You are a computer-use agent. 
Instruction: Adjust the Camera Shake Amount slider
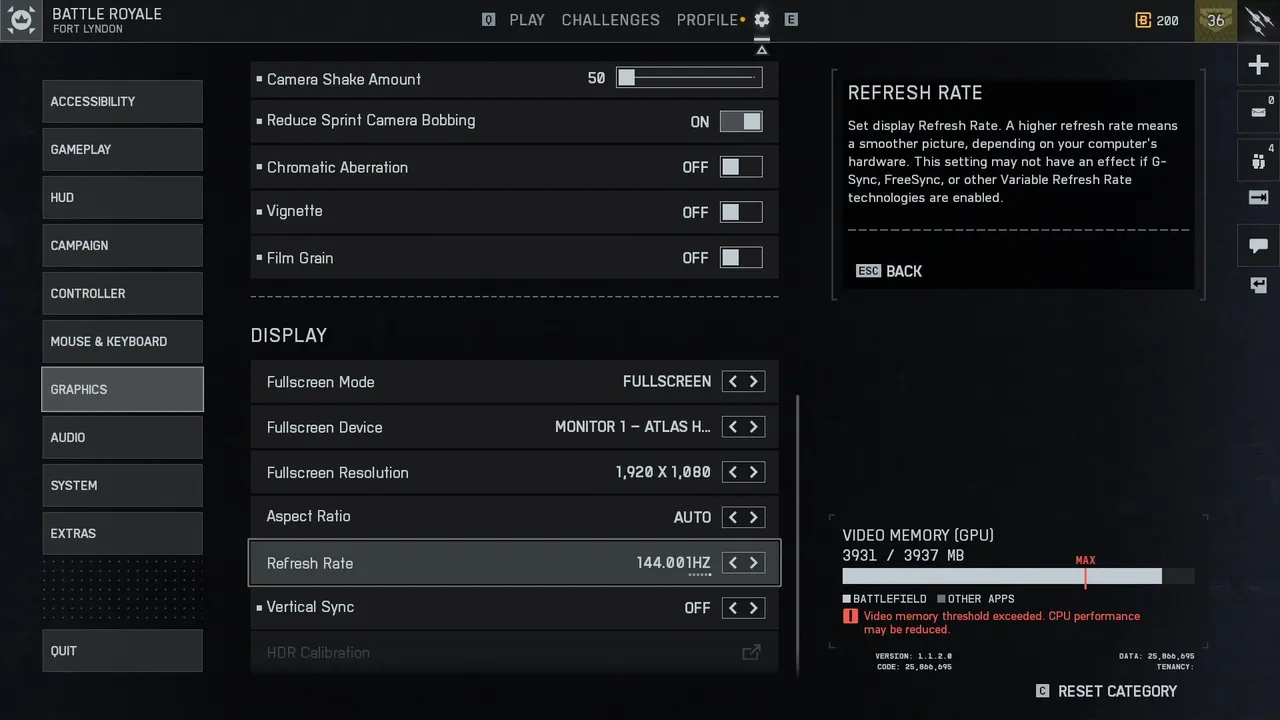click(x=689, y=78)
